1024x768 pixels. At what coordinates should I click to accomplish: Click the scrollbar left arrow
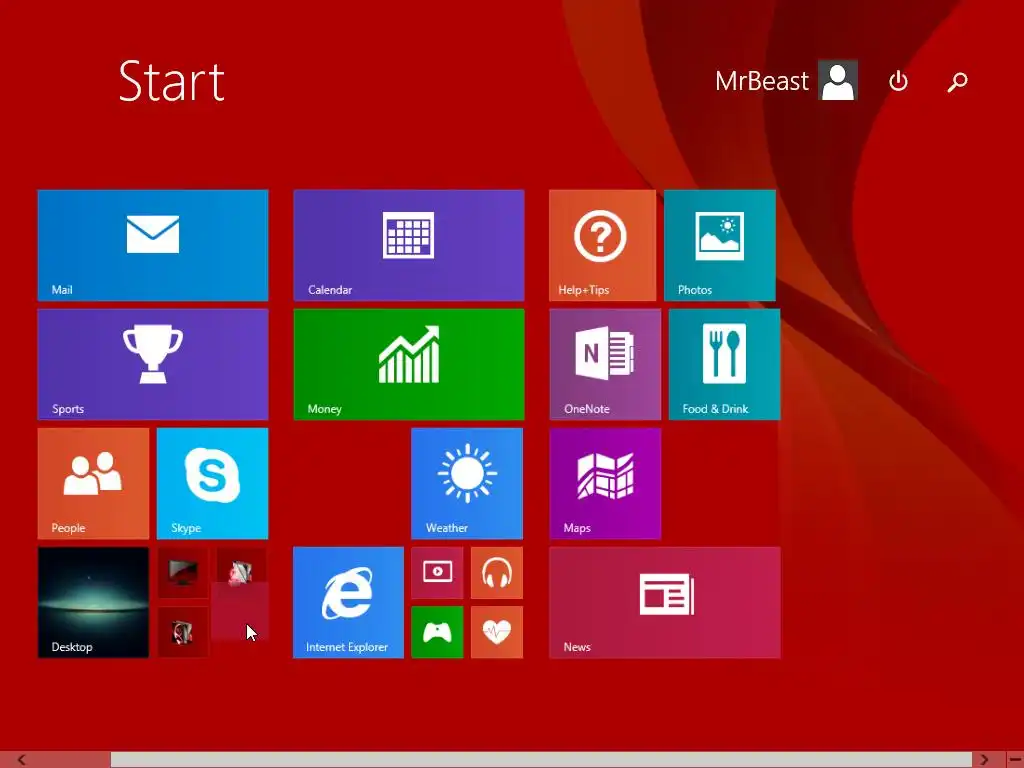(x=22, y=760)
